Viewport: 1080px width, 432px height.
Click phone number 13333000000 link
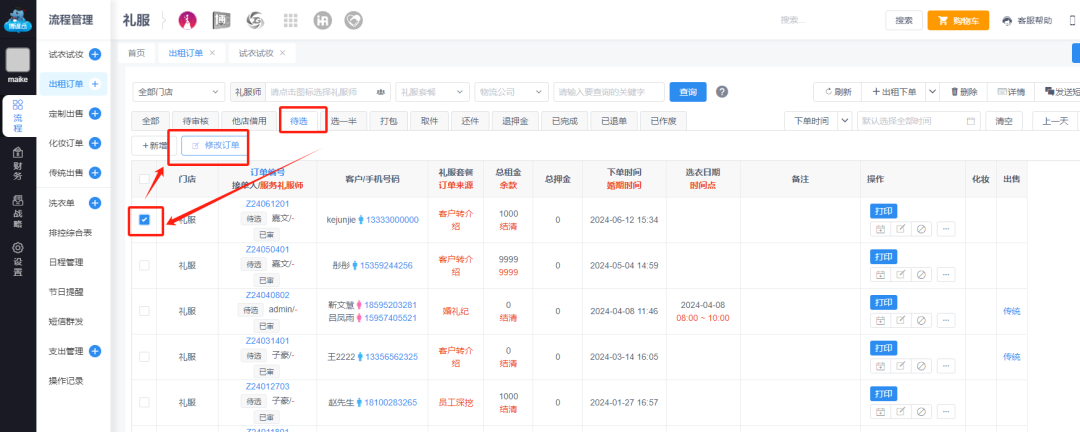tap(392, 220)
